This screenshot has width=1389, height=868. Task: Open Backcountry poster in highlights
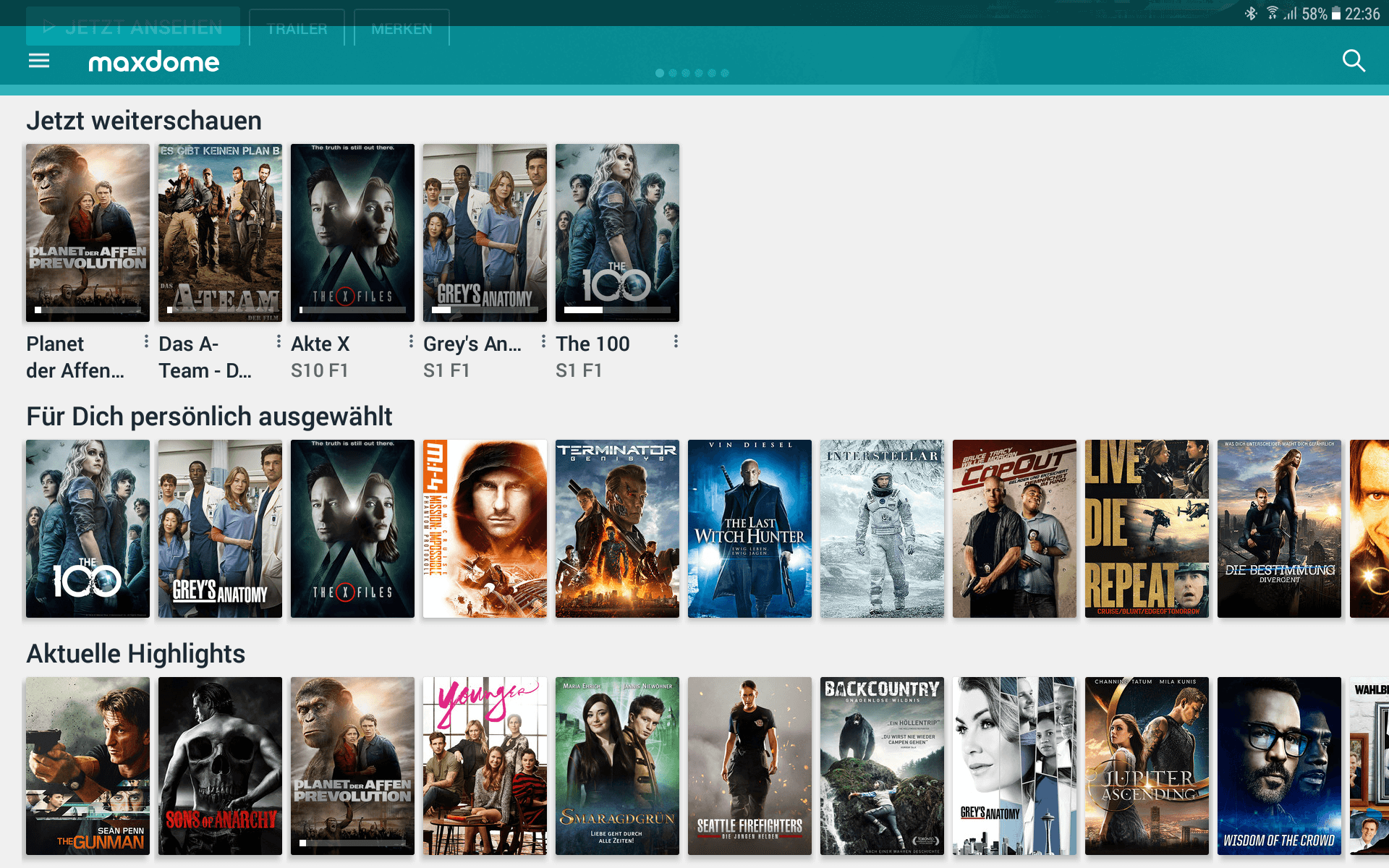coord(882,766)
